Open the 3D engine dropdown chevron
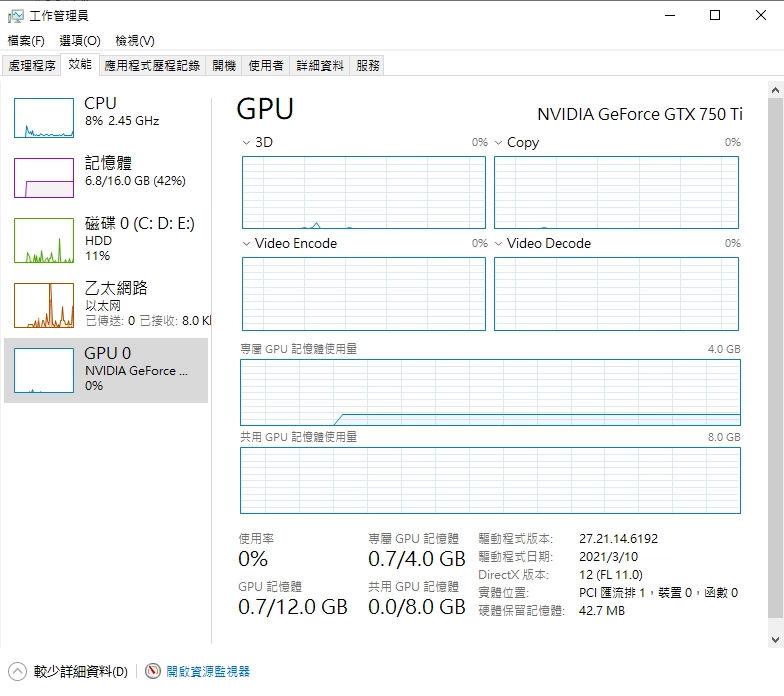Image resolution: width=784 pixels, height=696 pixels. click(x=246, y=142)
